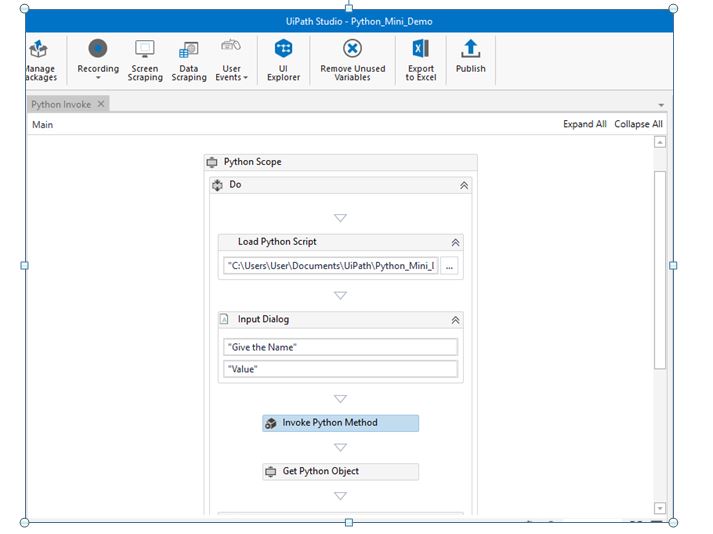Click the Do sequence icon
713x534 pixels.
tap(217, 185)
